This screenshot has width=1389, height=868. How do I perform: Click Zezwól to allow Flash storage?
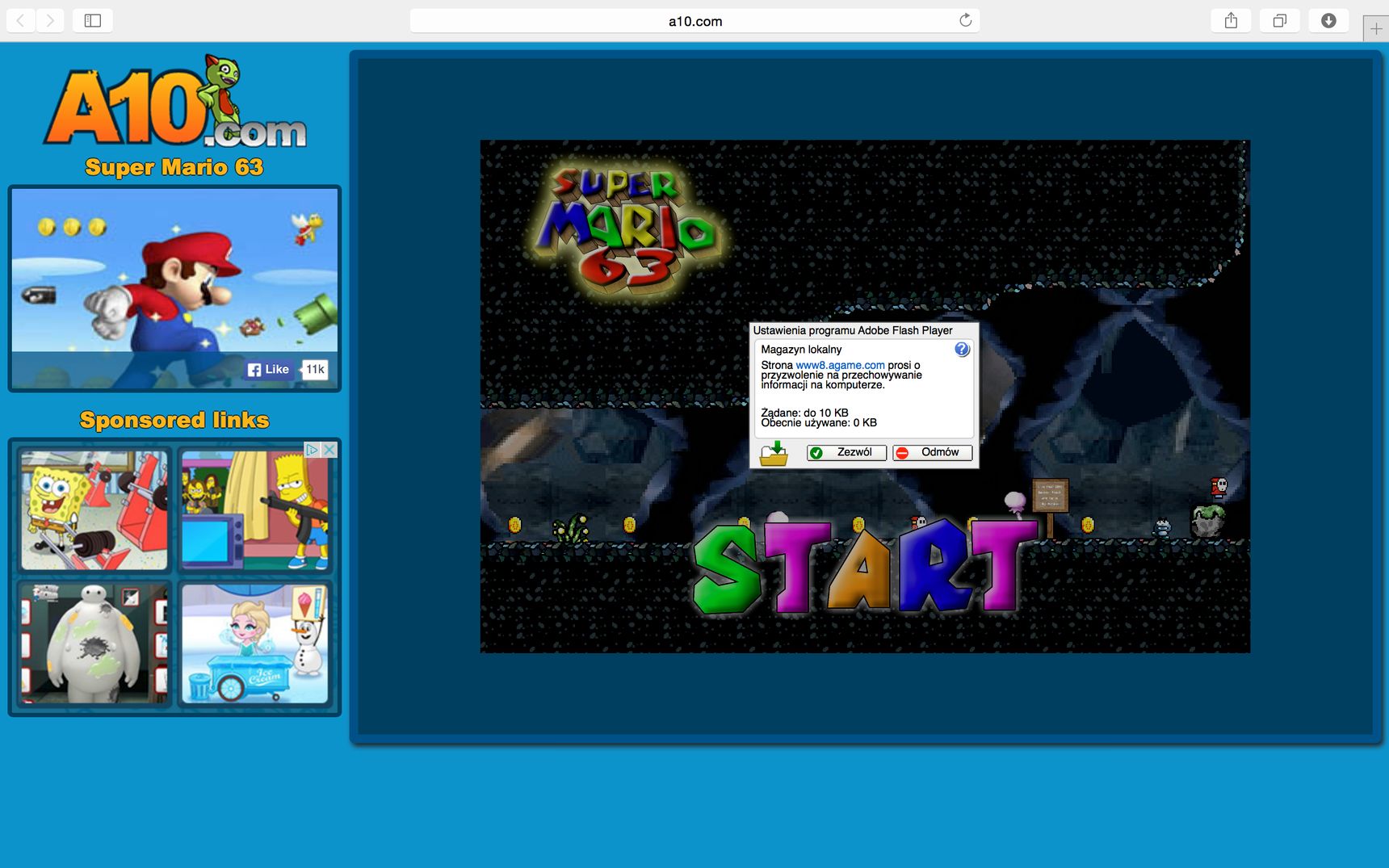coord(846,452)
